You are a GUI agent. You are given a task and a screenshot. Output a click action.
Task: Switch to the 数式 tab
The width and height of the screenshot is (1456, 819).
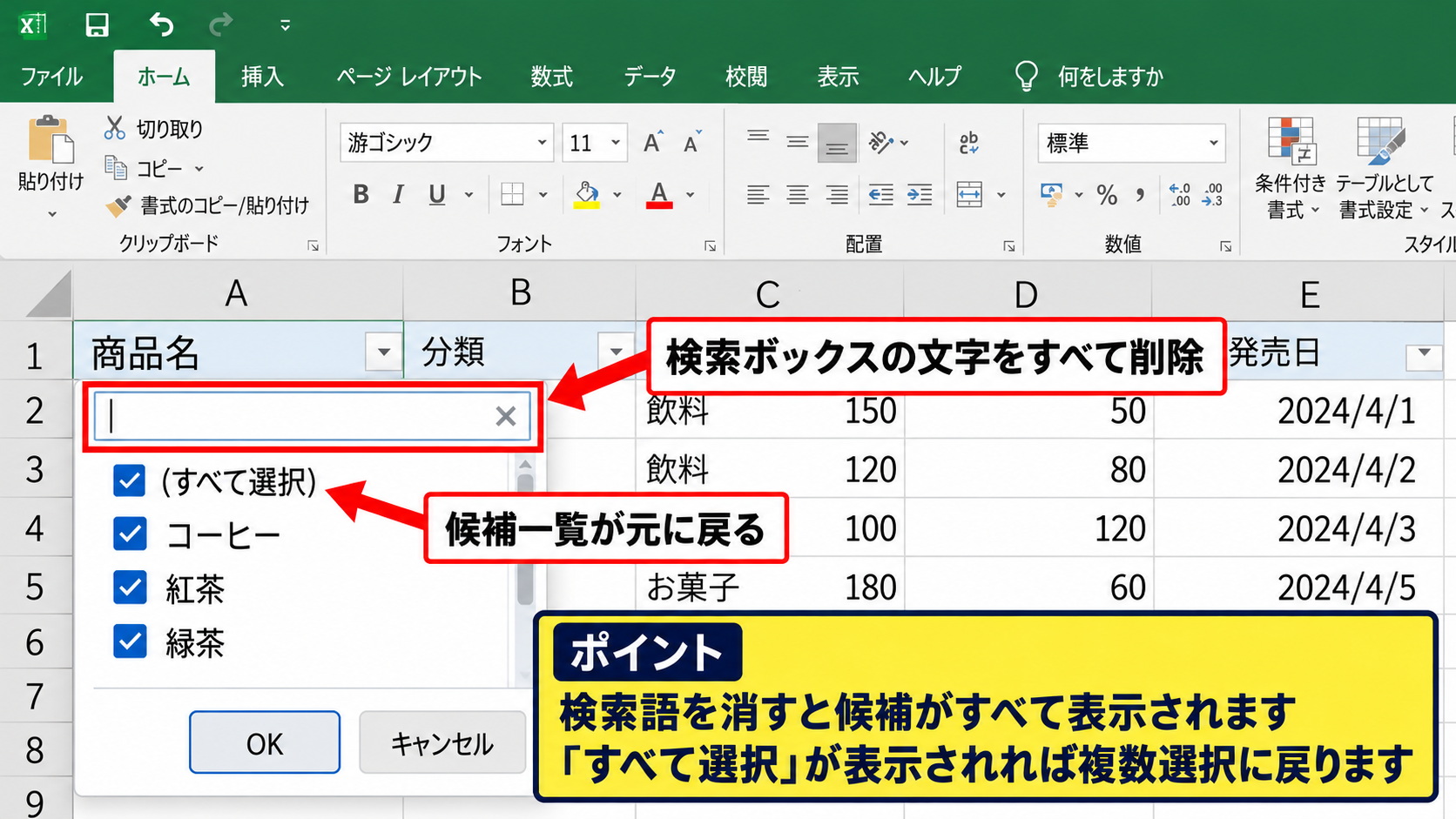pos(551,77)
